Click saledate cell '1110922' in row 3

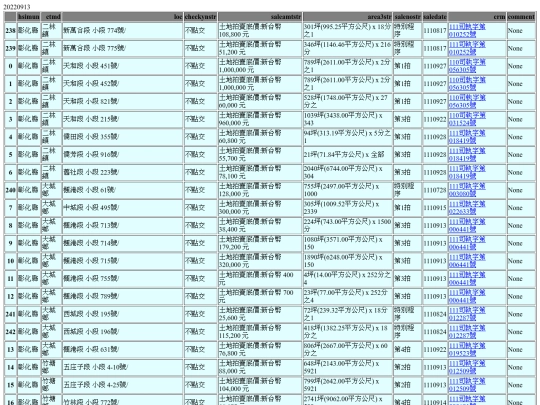coord(435,119)
